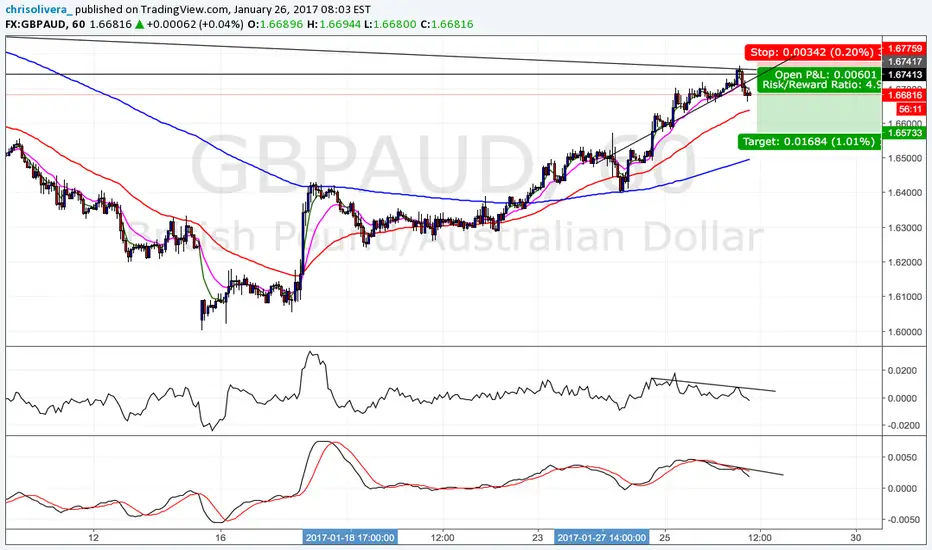
Task: Click the 1.60000 price axis label
Action: pos(906,332)
